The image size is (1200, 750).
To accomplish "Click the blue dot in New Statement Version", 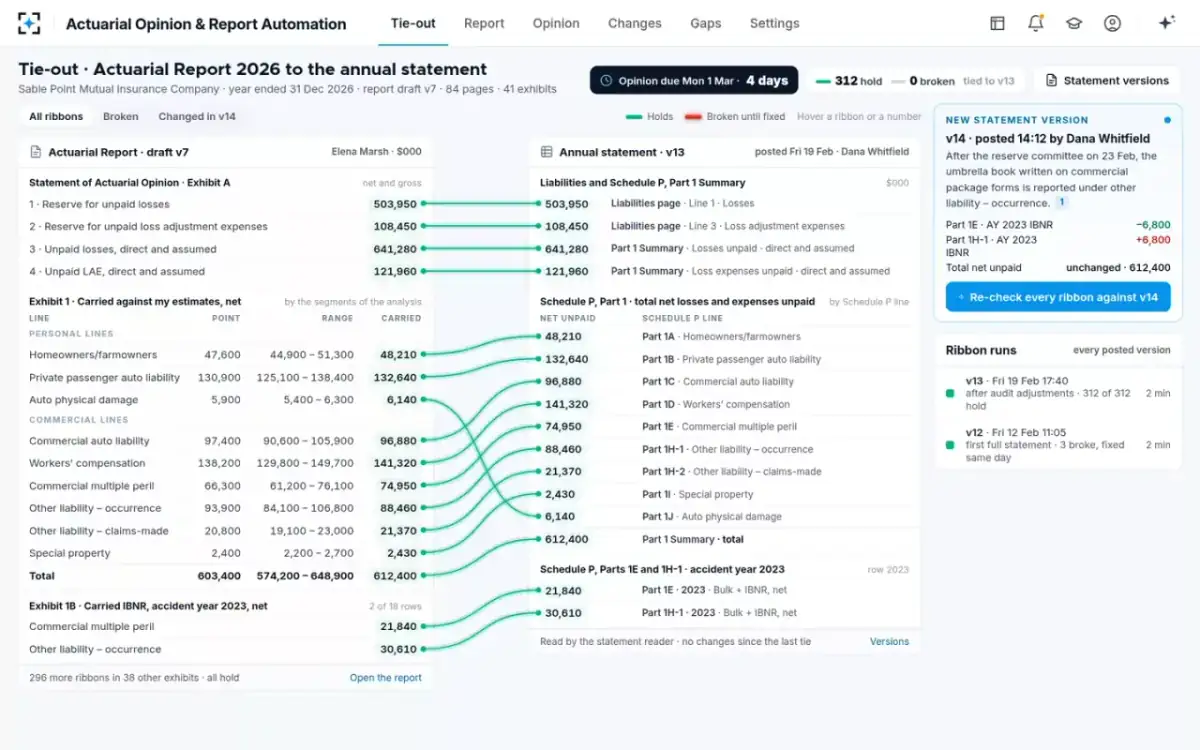I will coord(1167,120).
